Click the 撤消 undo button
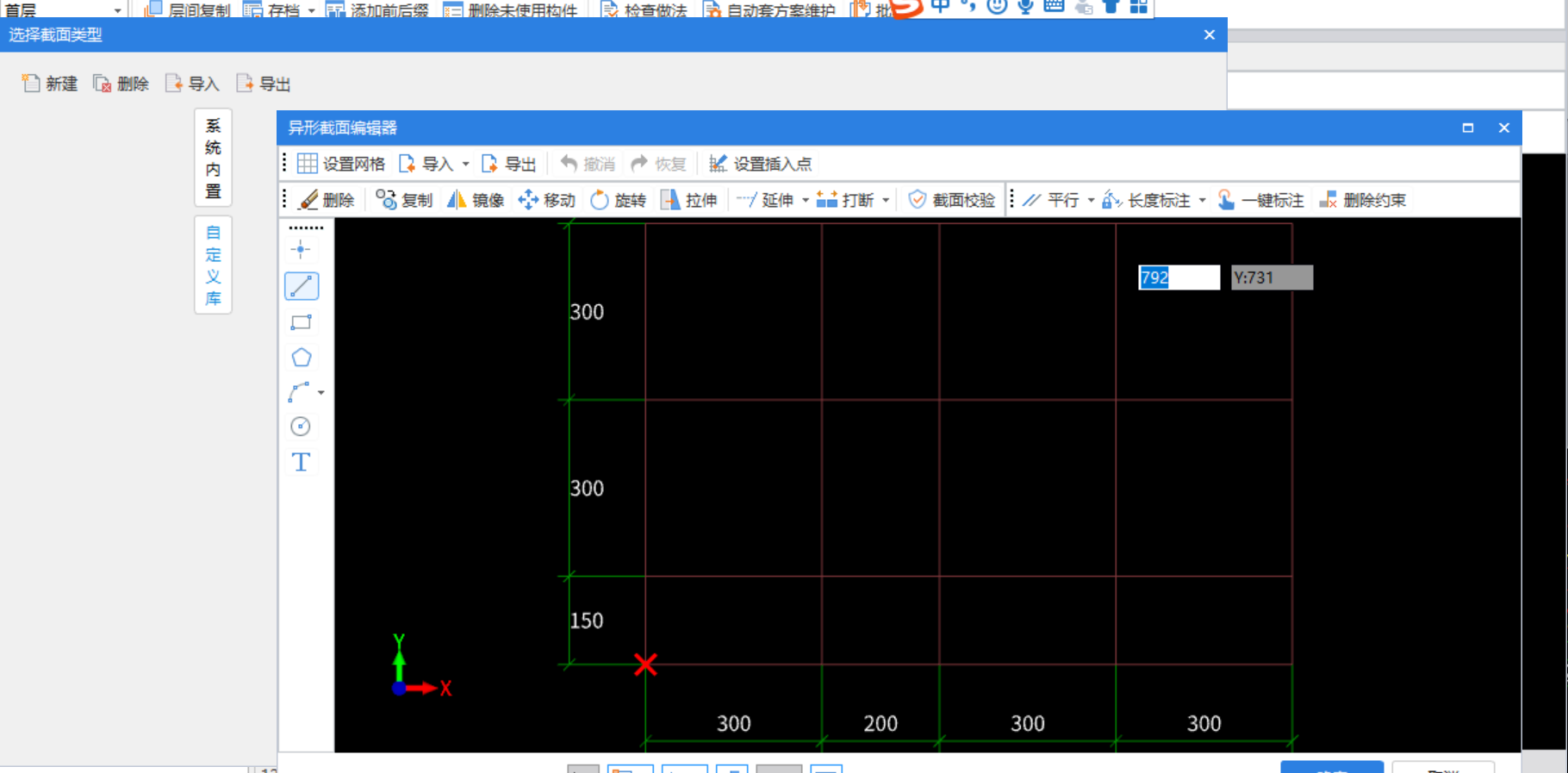 click(x=588, y=164)
